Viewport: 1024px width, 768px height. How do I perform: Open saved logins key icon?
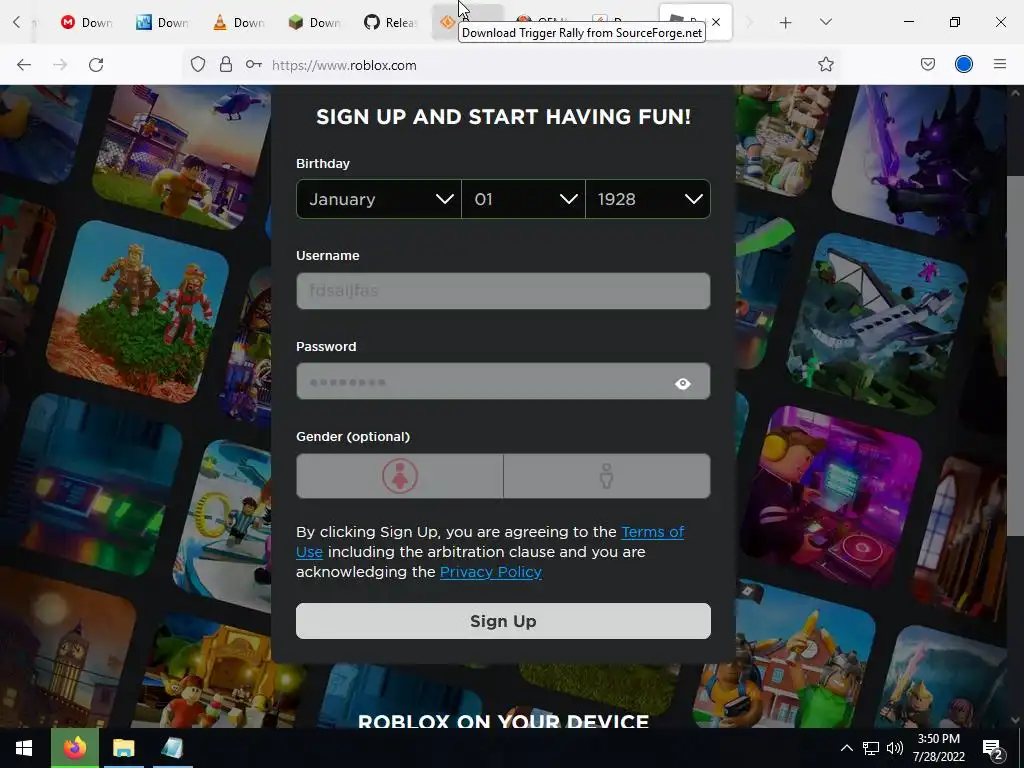pos(254,65)
